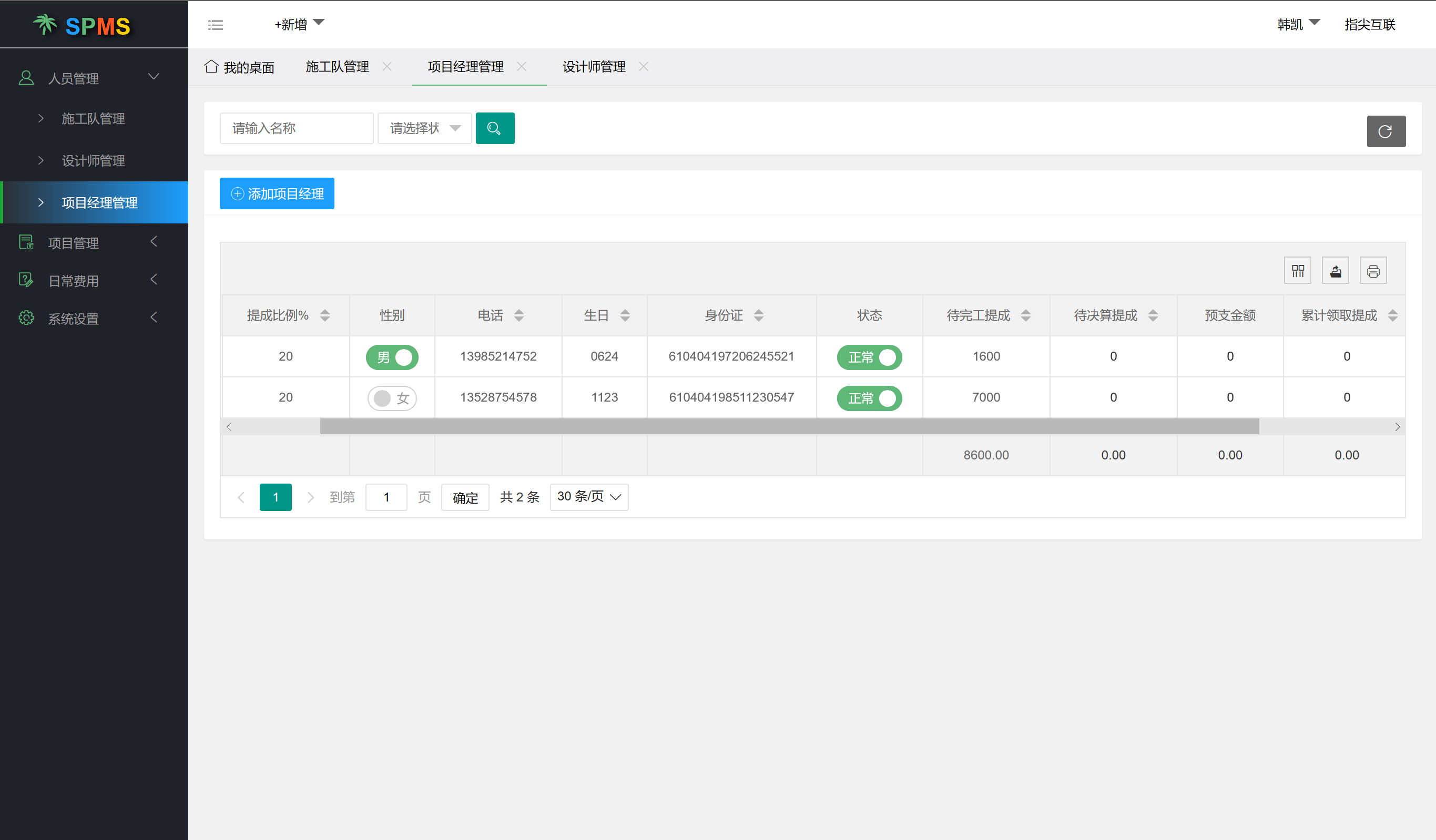
Task: Open the +新增 dropdown
Action: (x=299, y=25)
